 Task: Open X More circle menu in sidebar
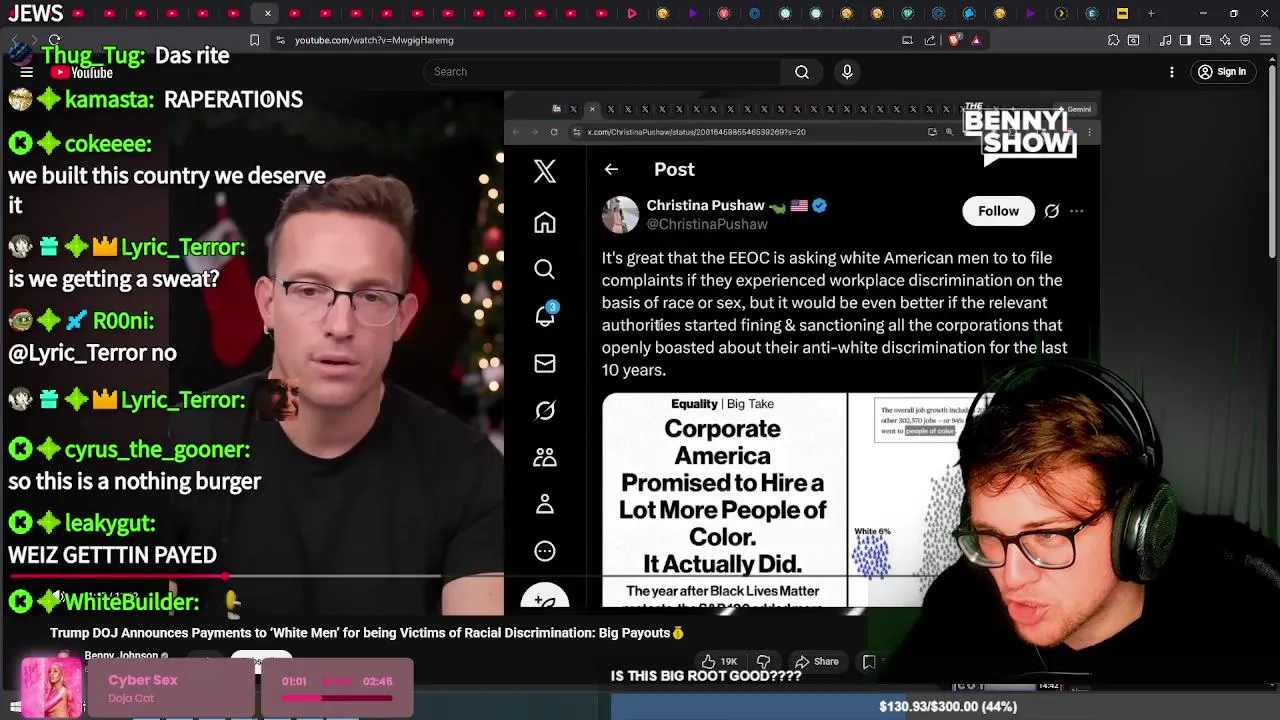pos(545,551)
